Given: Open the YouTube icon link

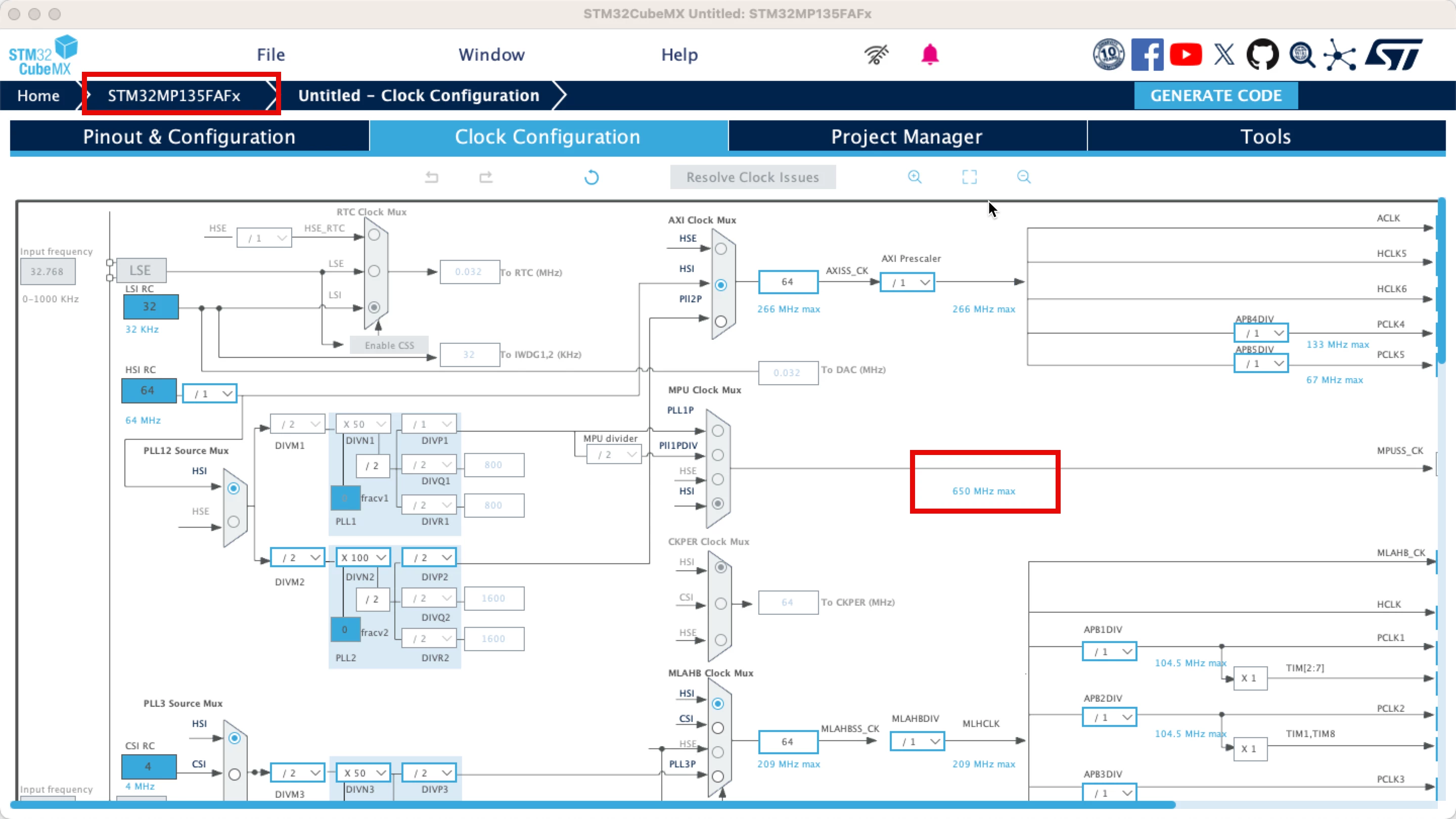Looking at the screenshot, I should coord(1185,55).
